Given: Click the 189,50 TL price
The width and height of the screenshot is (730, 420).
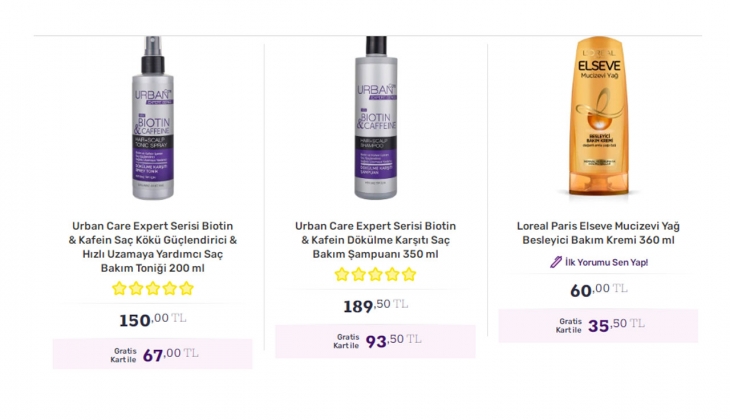Looking at the screenshot, I should pyautogui.click(x=375, y=305).
